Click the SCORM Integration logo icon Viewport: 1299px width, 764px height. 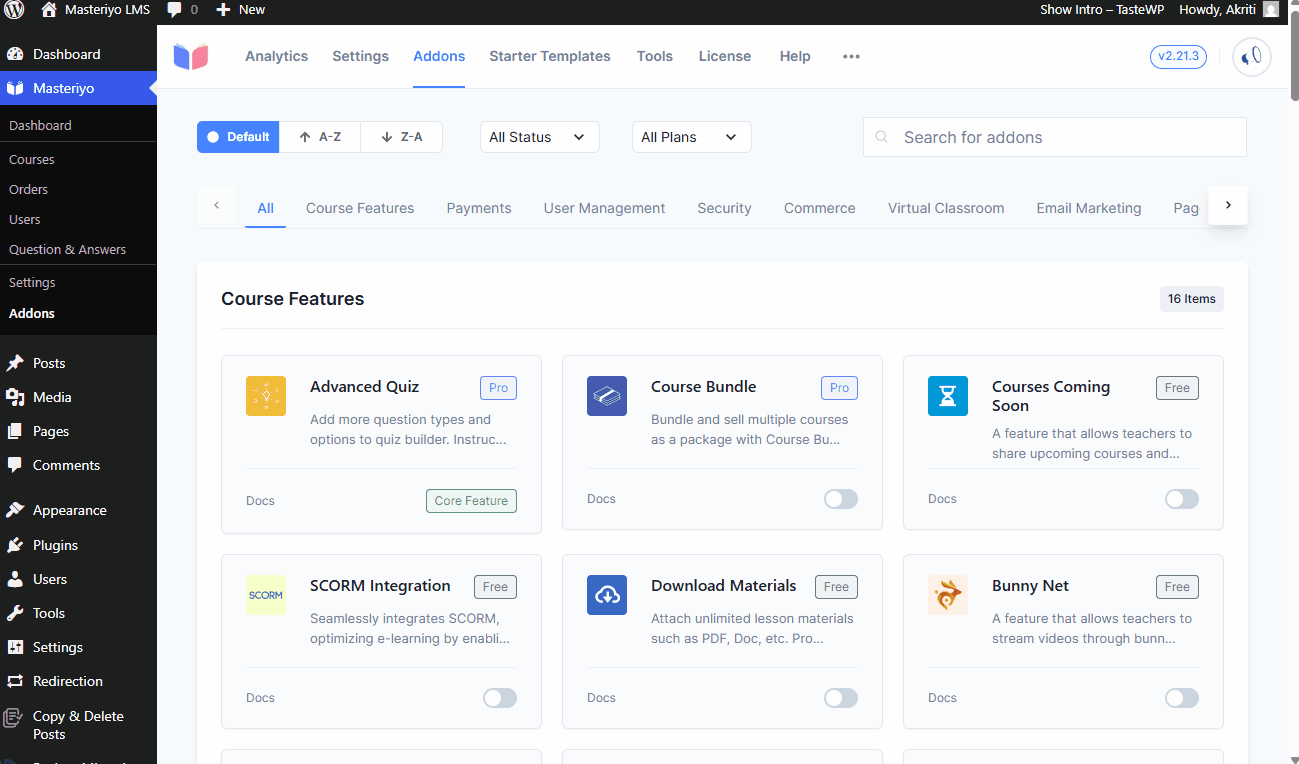coord(266,595)
